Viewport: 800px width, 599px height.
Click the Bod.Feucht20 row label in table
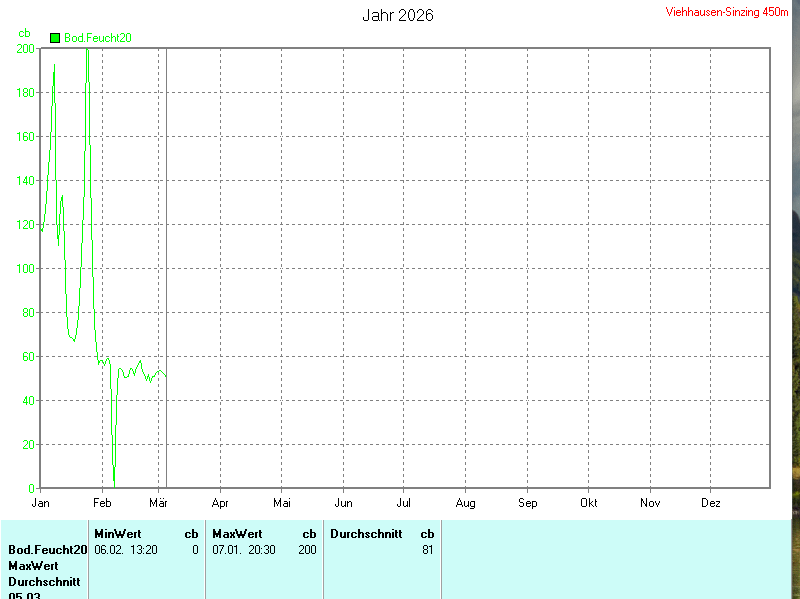48,550
